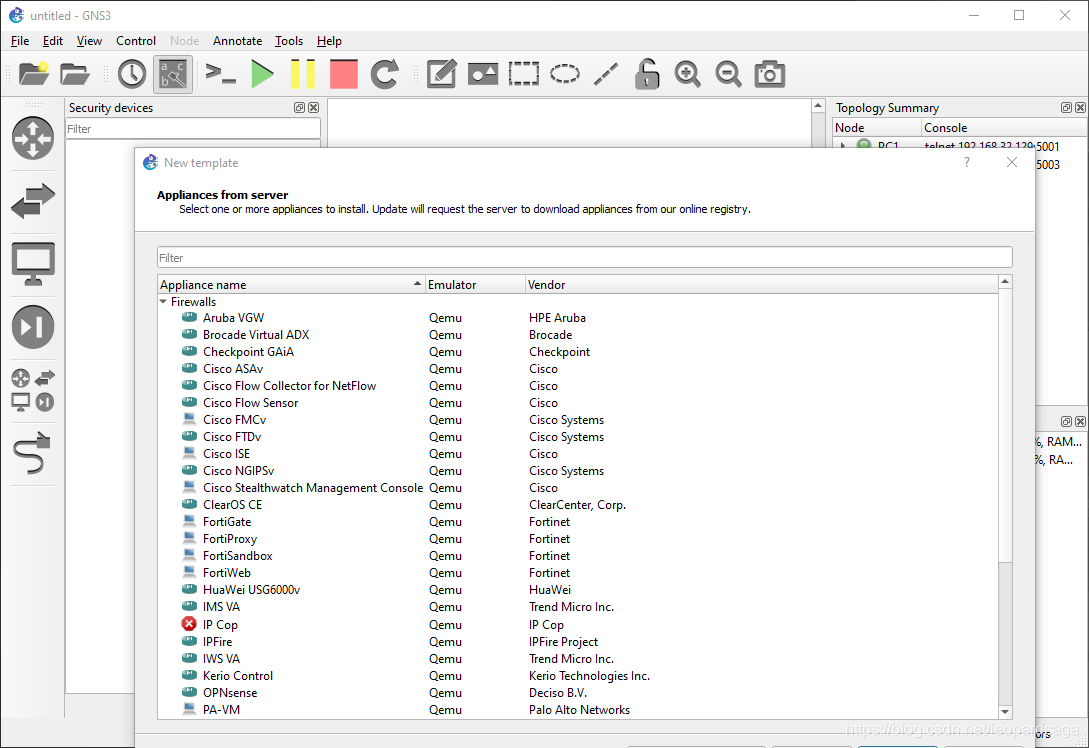
Task: Suspend all nodes with yellow pause
Action: tap(303, 74)
